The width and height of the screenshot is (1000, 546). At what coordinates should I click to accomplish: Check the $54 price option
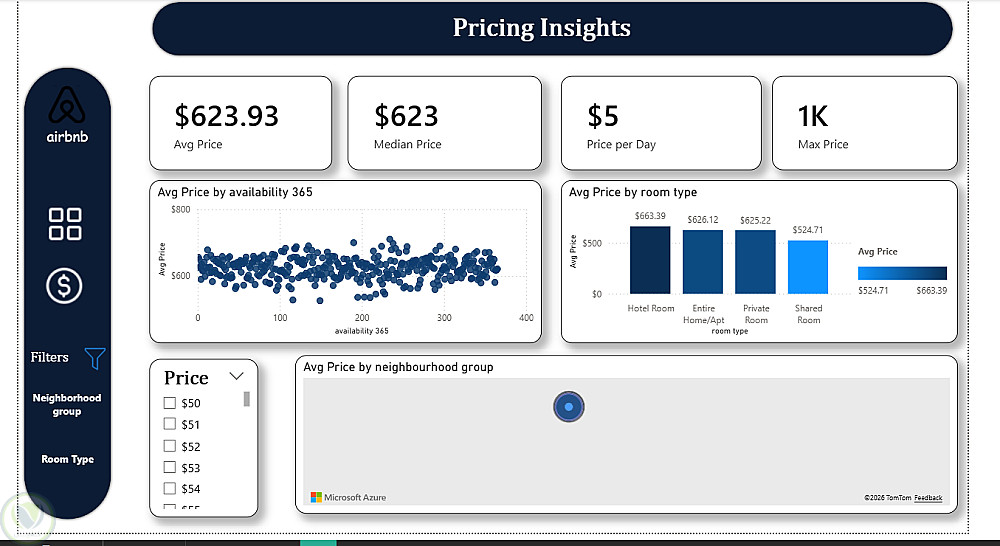coord(170,488)
